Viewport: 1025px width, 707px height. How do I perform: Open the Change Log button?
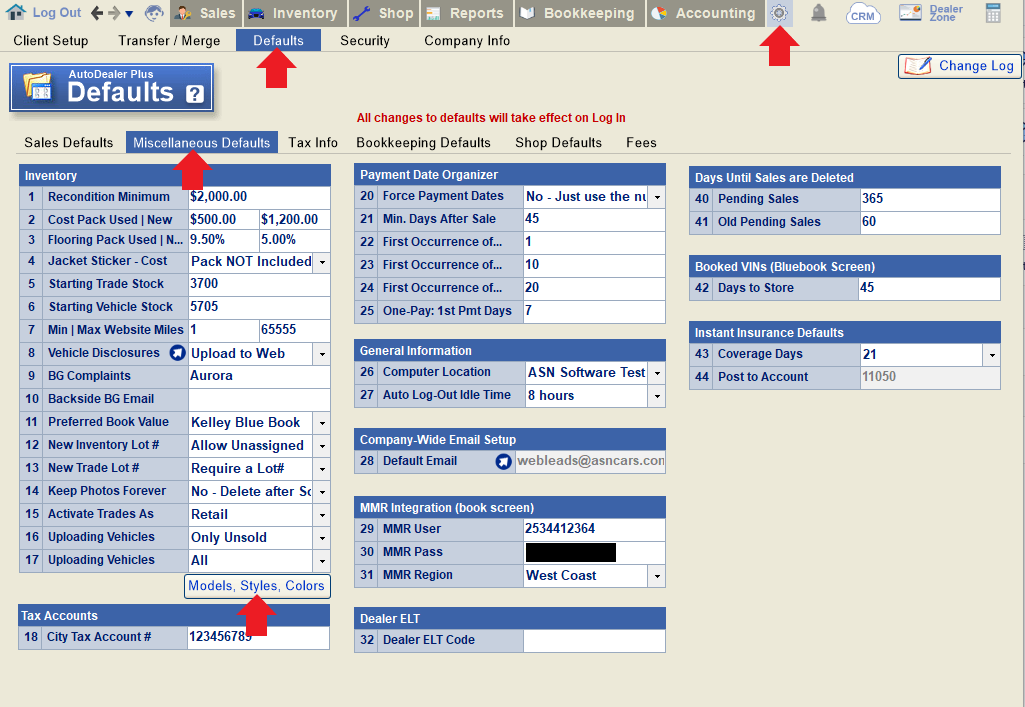(x=959, y=66)
